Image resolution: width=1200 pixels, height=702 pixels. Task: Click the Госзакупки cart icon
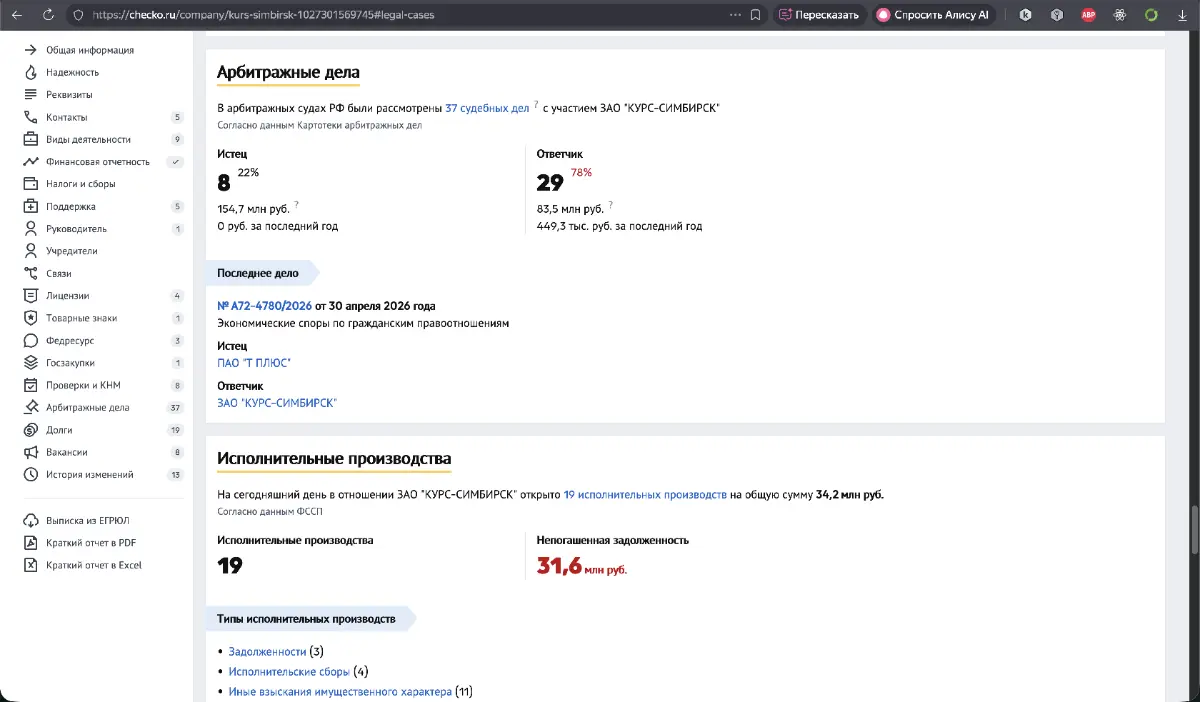pyautogui.click(x=29, y=363)
